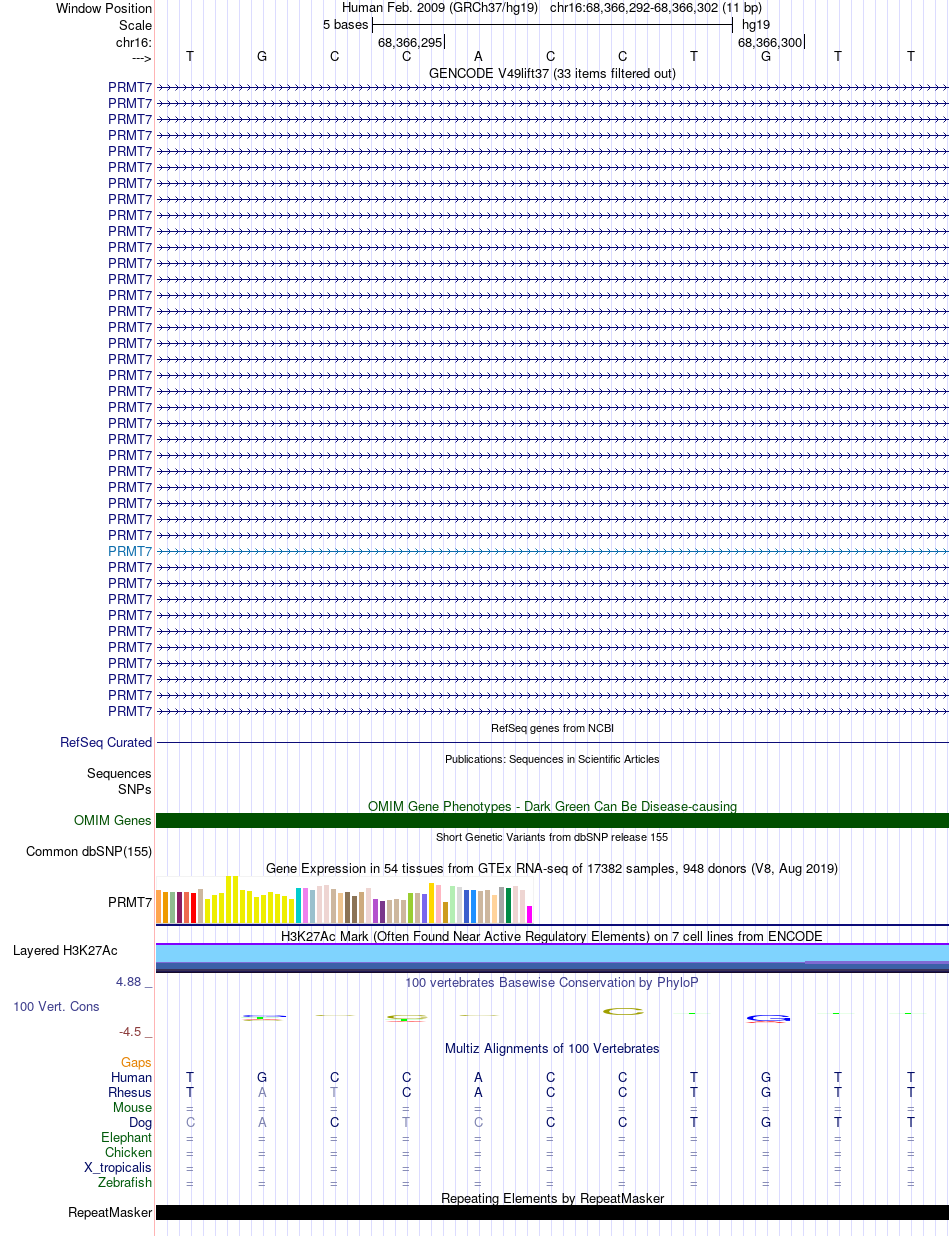Click the dark green bar in GTEx chart
The height and width of the screenshot is (1236, 950).
click(509, 905)
